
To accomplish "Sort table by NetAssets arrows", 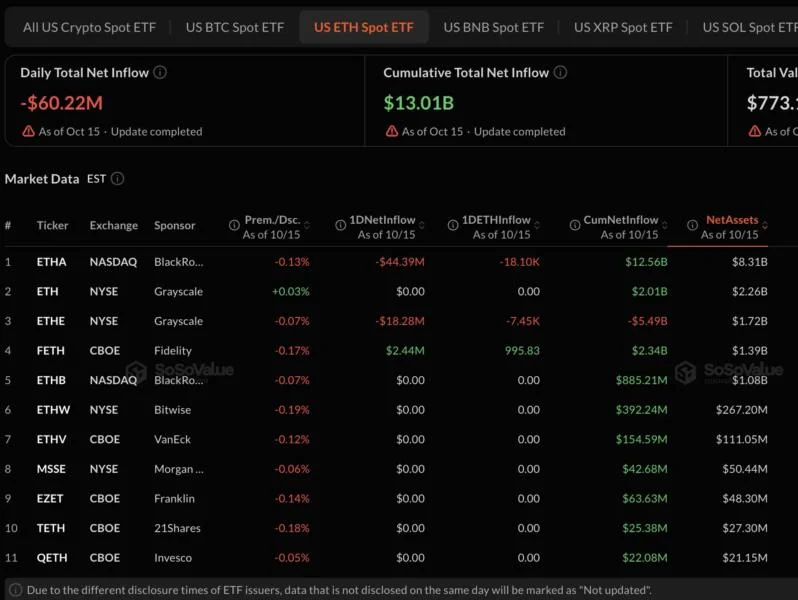I will click(x=765, y=225).
